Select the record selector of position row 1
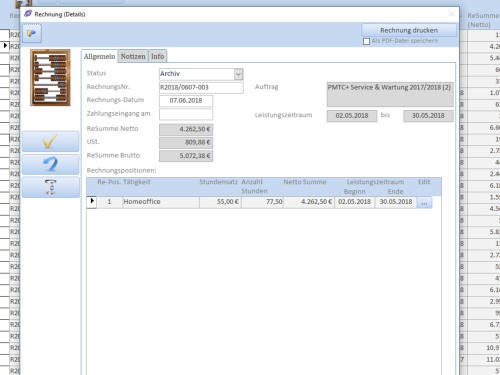Viewport: 500px width, 375px height. pos(92,202)
